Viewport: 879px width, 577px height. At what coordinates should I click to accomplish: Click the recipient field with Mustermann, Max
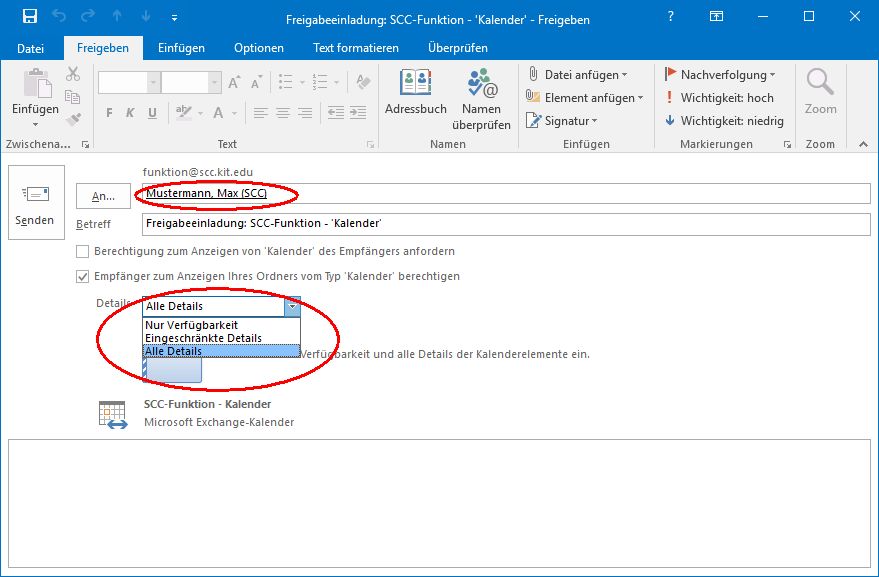pyautogui.click(x=506, y=194)
